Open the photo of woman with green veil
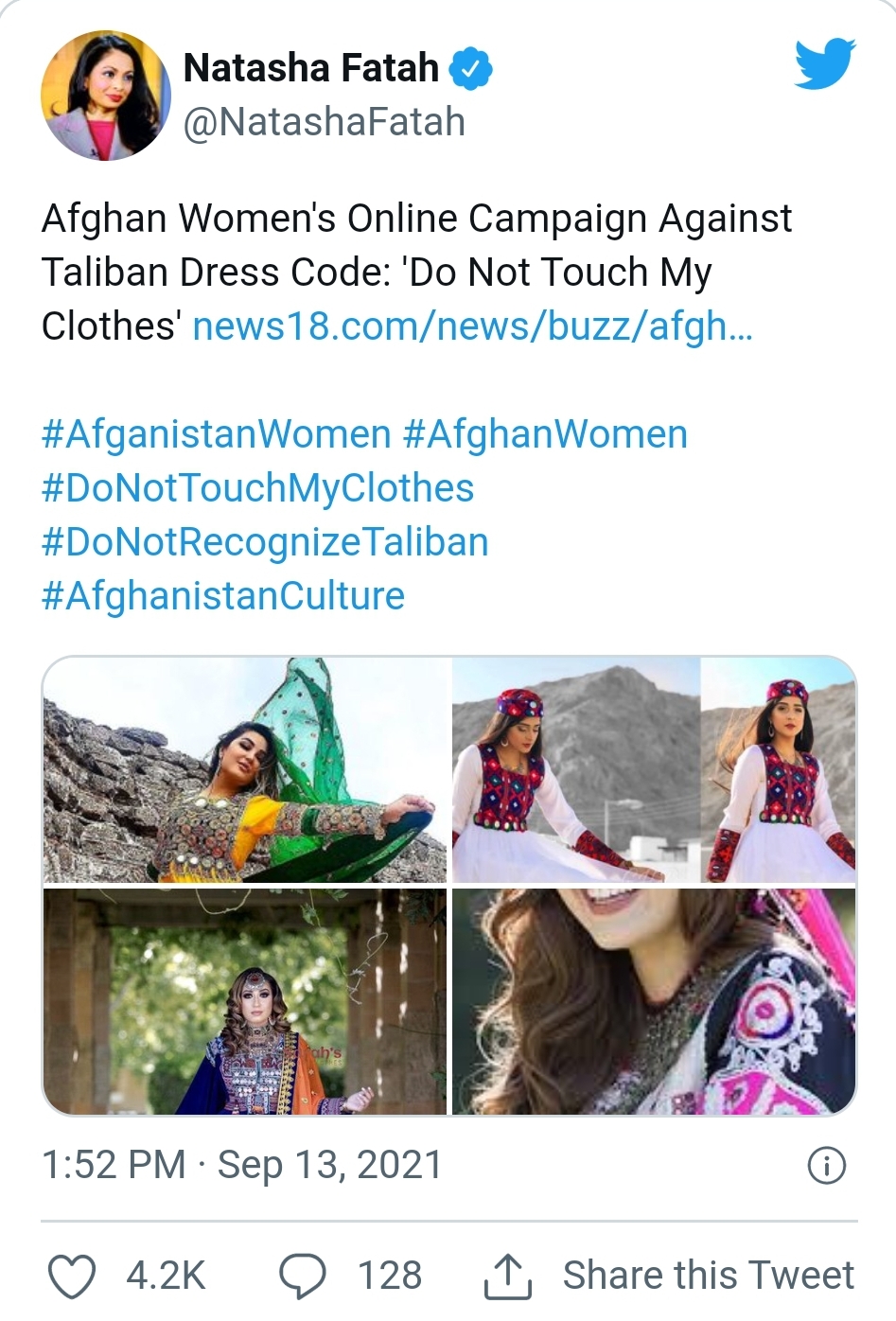 pyautogui.click(x=245, y=770)
